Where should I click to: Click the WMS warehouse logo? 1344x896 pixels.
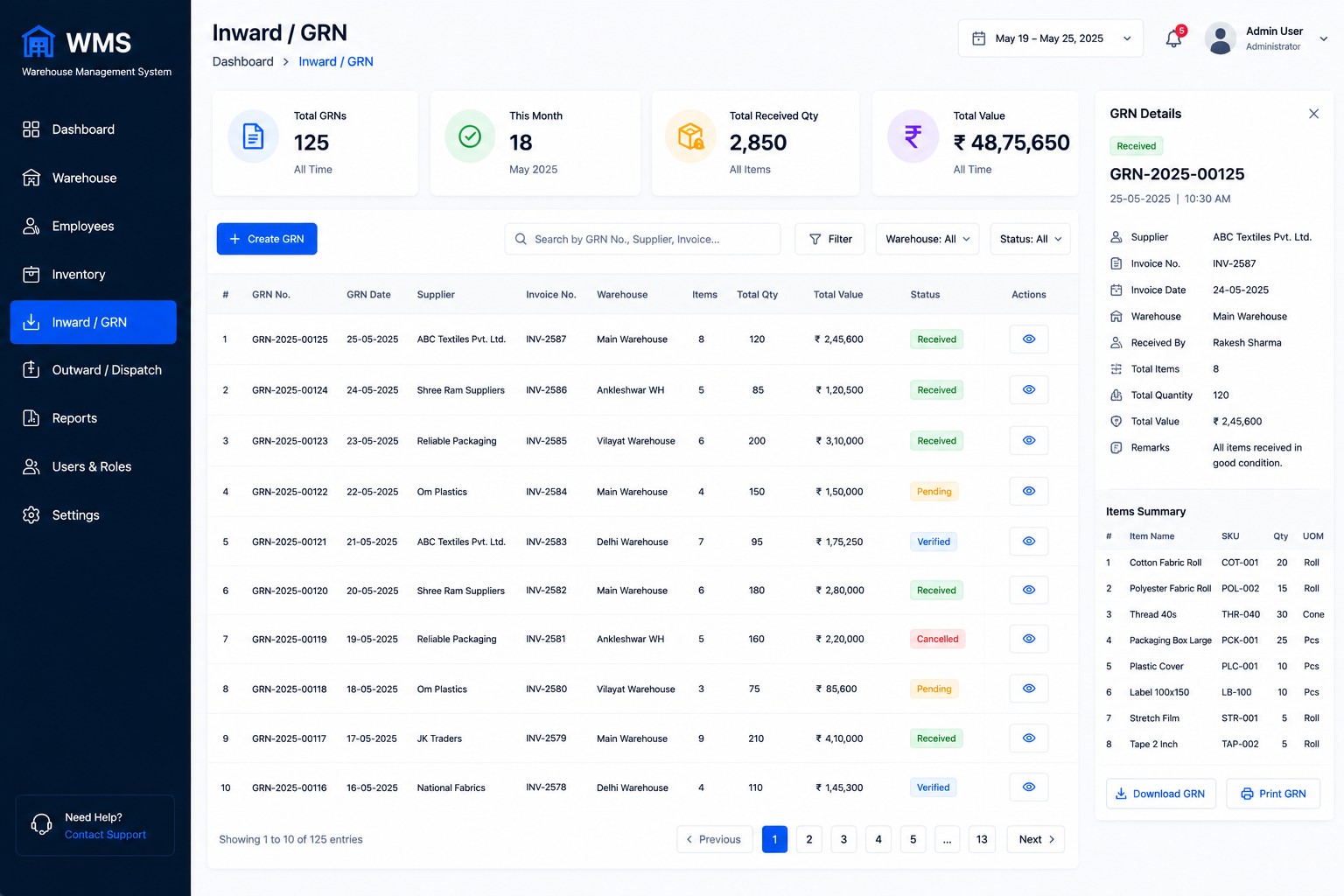pyautogui.click(x=38, y=41)
